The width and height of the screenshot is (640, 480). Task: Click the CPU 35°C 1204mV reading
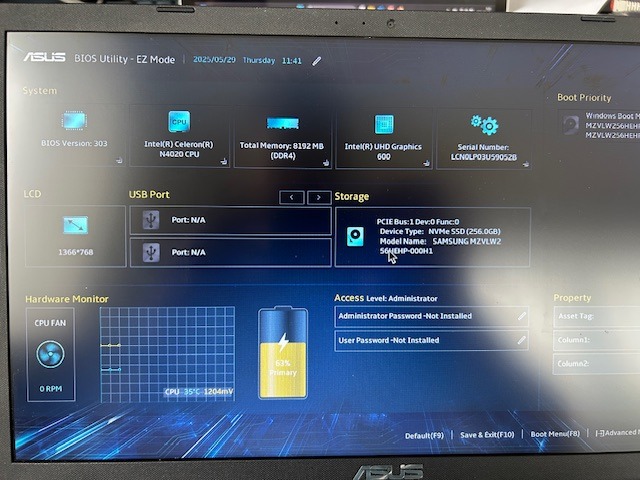coord(199,392)
